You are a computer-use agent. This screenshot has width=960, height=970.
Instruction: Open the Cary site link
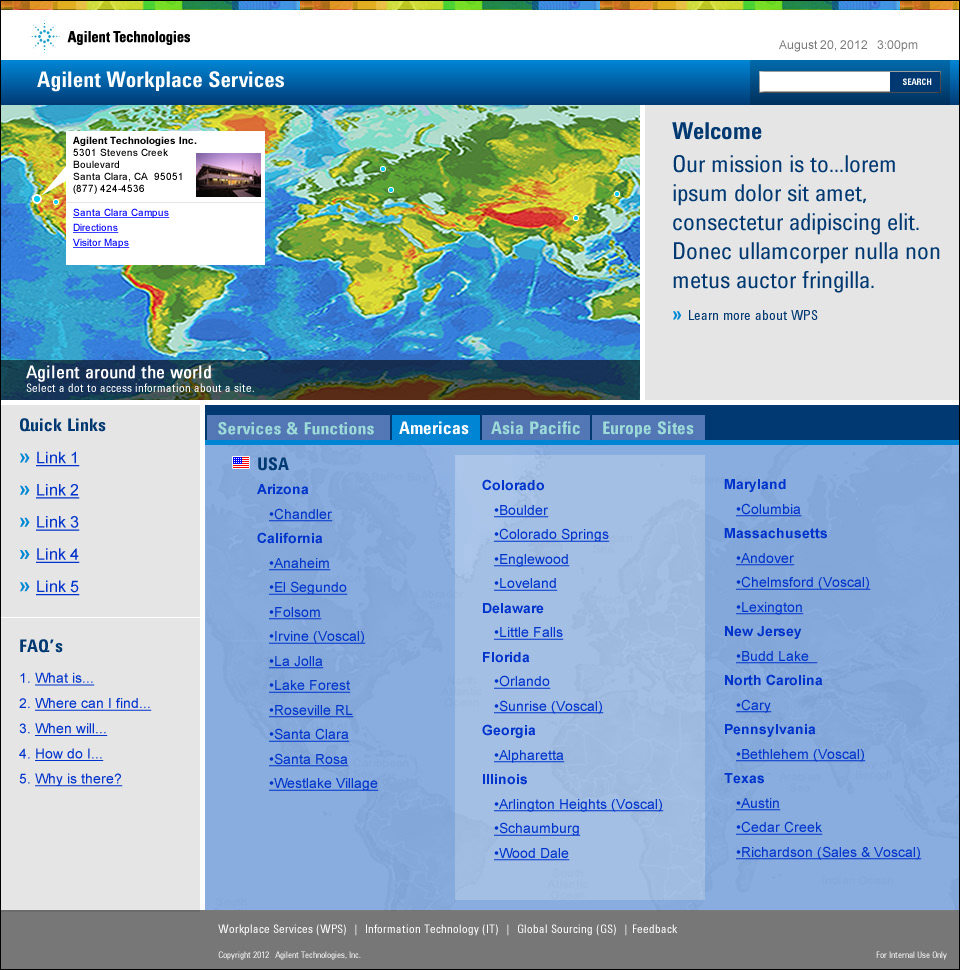[x=753, y=705]
